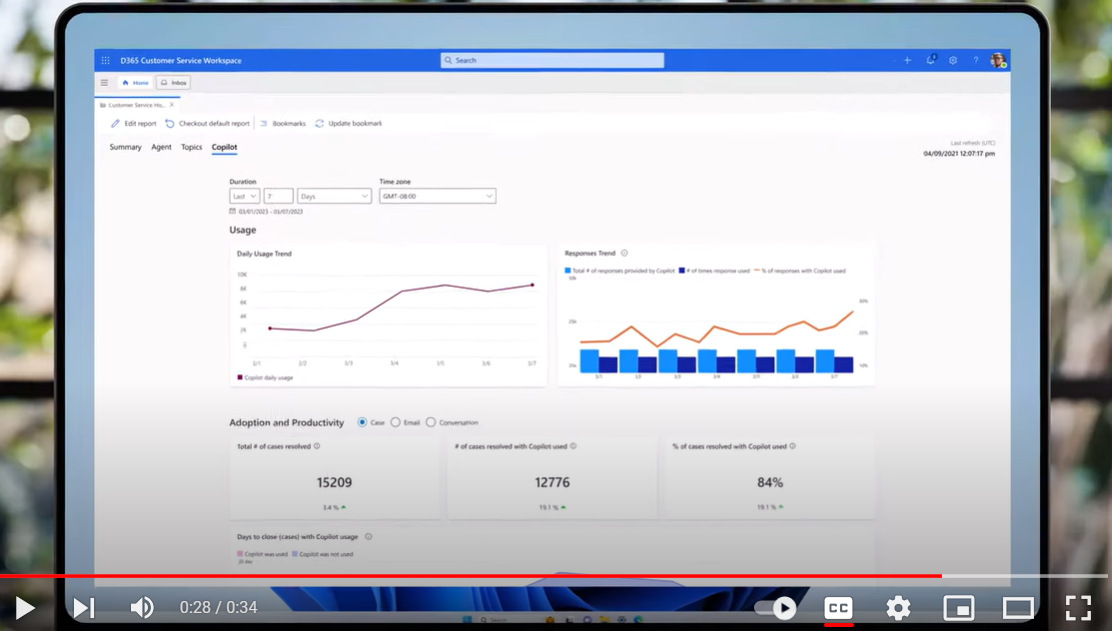The height and width of the screenshot is (631, 1112).
Task: Switch to the Agent tab
Action: tap(161, 147)
